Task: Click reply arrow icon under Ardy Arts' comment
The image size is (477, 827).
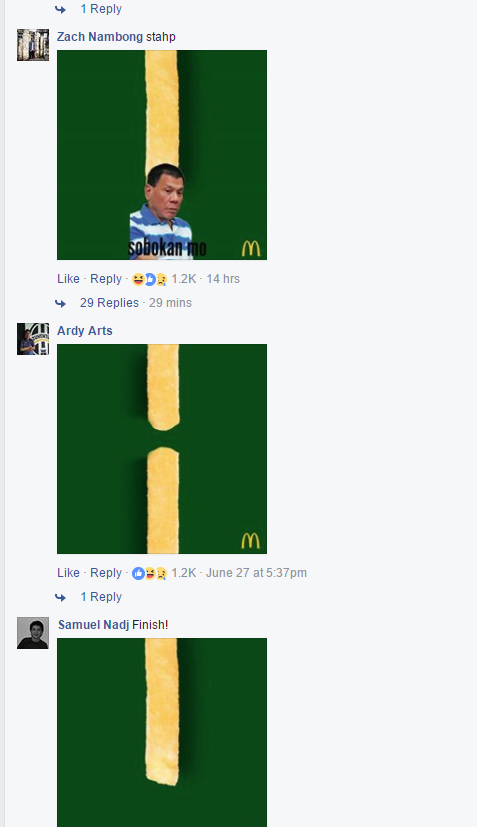Action: (61, 597)
